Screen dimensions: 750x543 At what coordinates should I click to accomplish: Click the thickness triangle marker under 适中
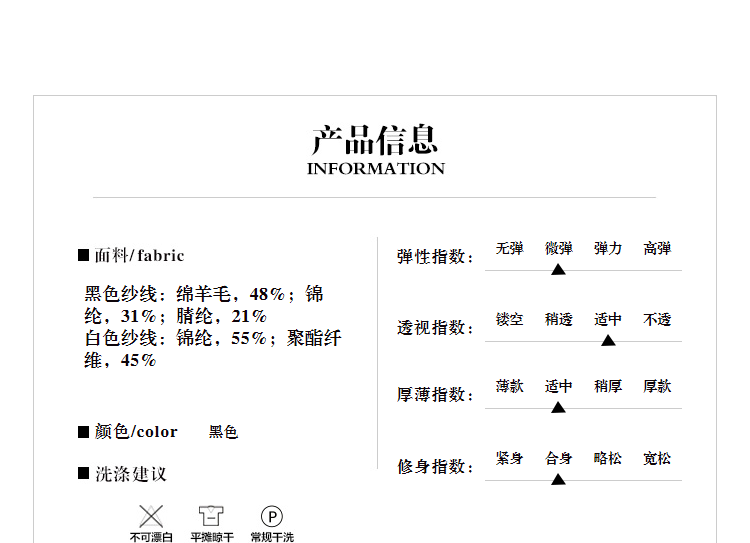click(558, 408)
